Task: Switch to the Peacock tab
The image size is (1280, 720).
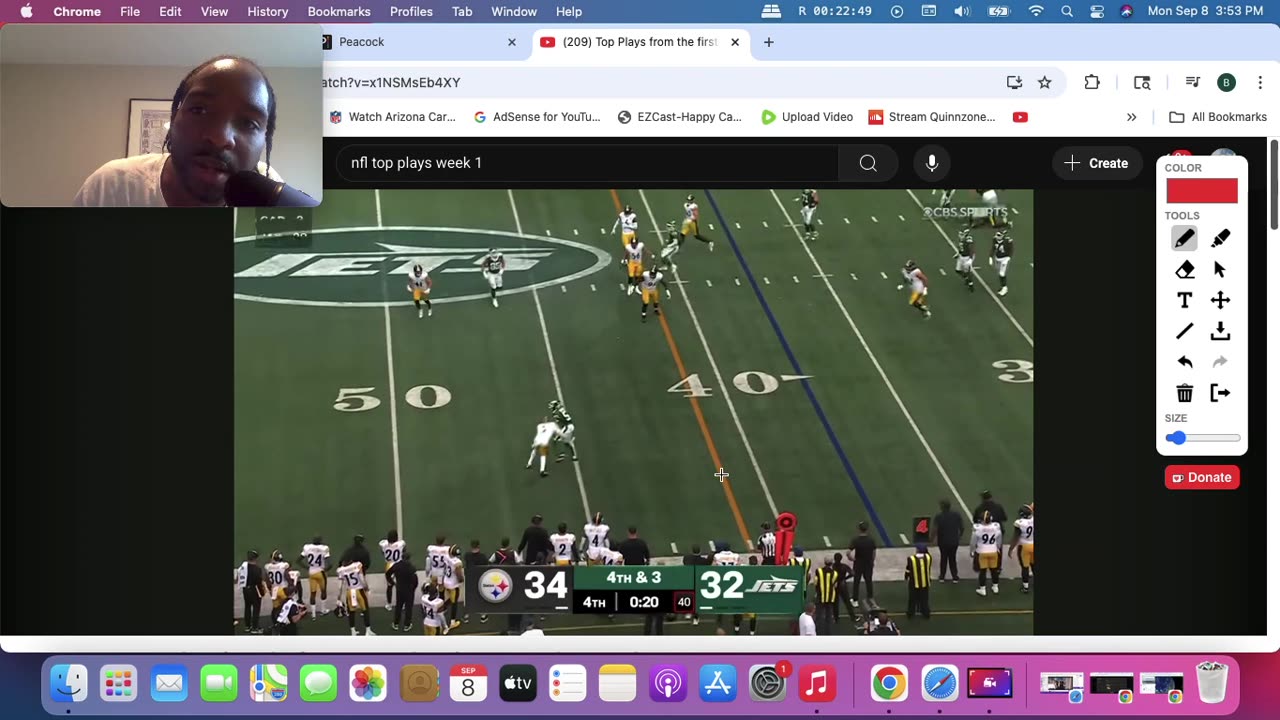Action: click(419, 42)
